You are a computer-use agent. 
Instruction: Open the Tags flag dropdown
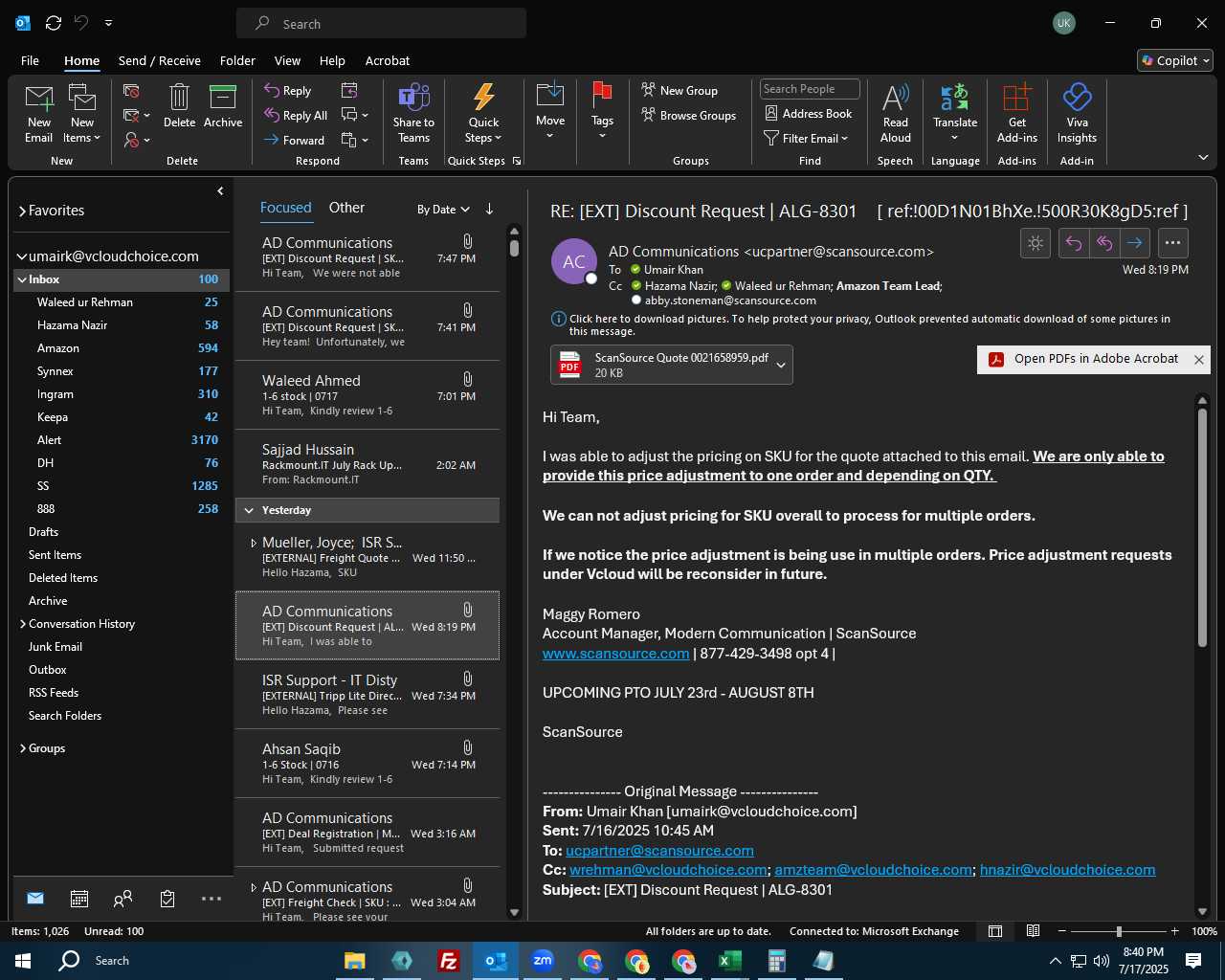(602, 111)
